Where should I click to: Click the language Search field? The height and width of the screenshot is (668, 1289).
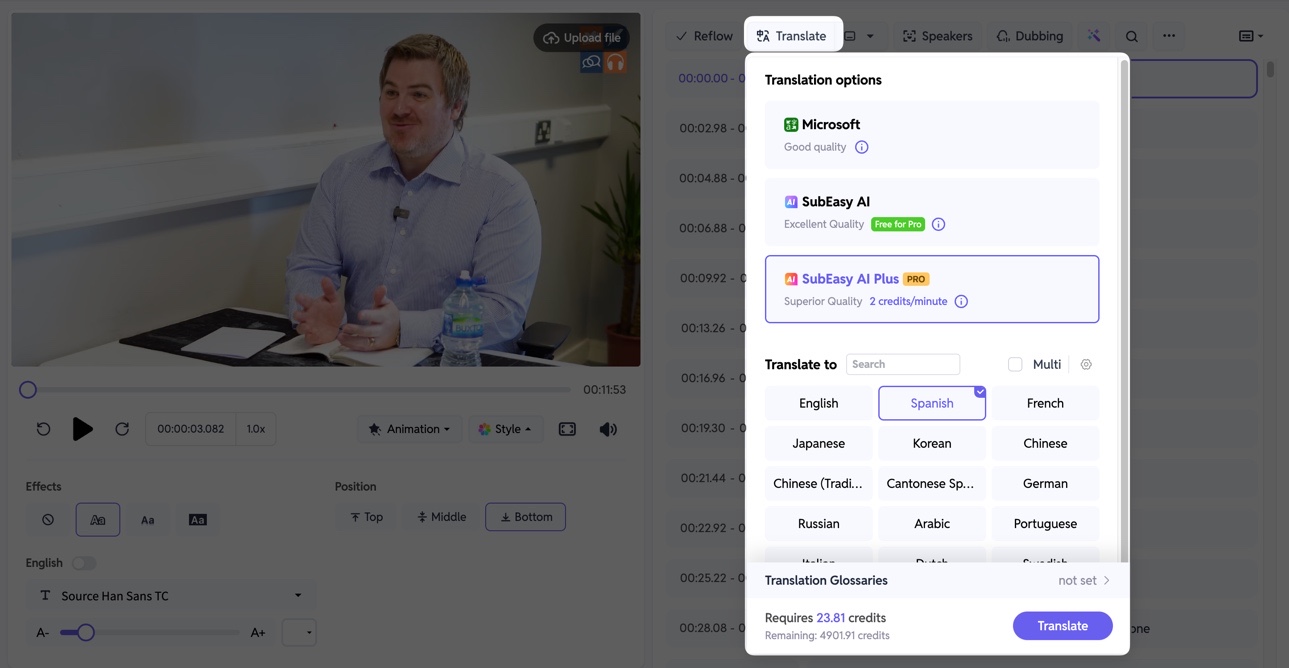pyautogui.click(x=903, y=364)
